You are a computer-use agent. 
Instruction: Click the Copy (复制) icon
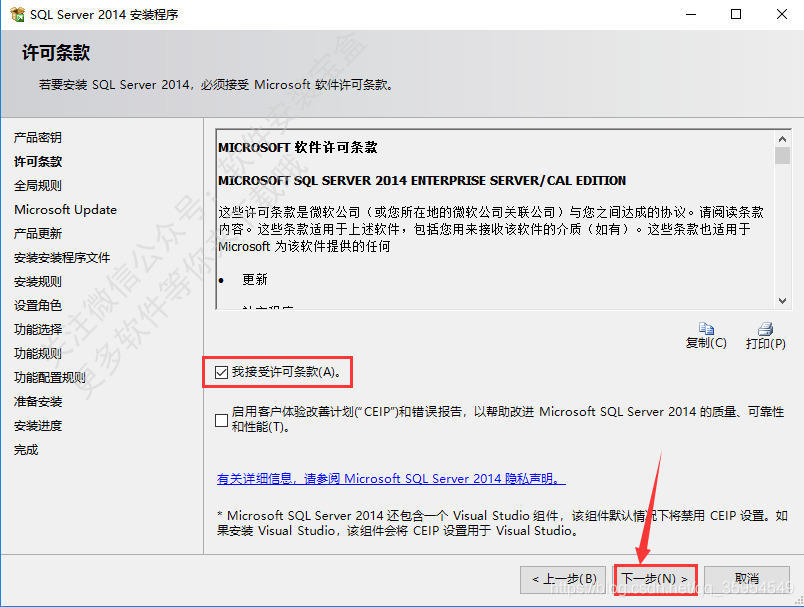[x=706, y=328]
